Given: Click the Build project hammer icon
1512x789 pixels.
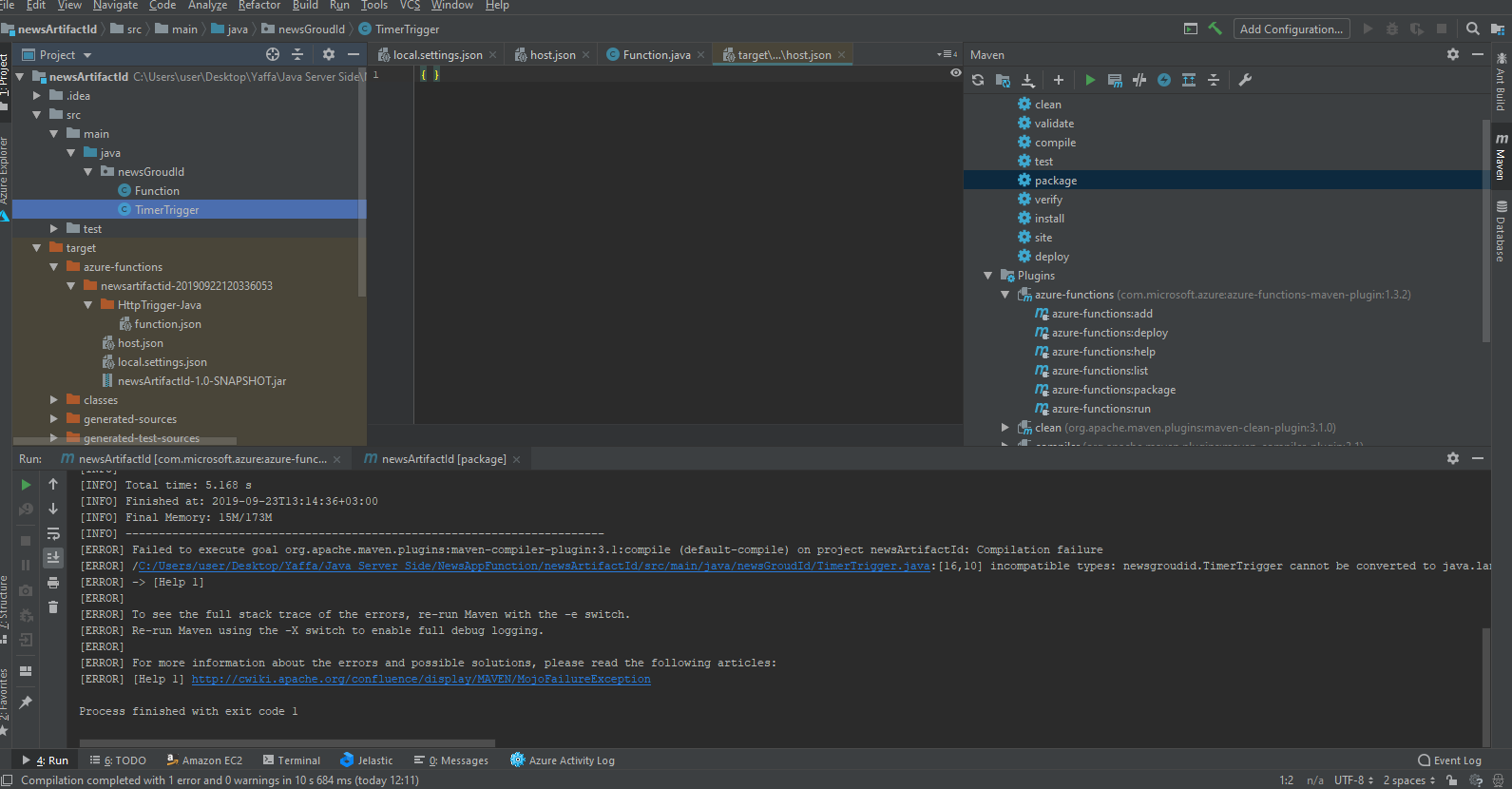Looking at the screenshot, I should click(1215, 29).
